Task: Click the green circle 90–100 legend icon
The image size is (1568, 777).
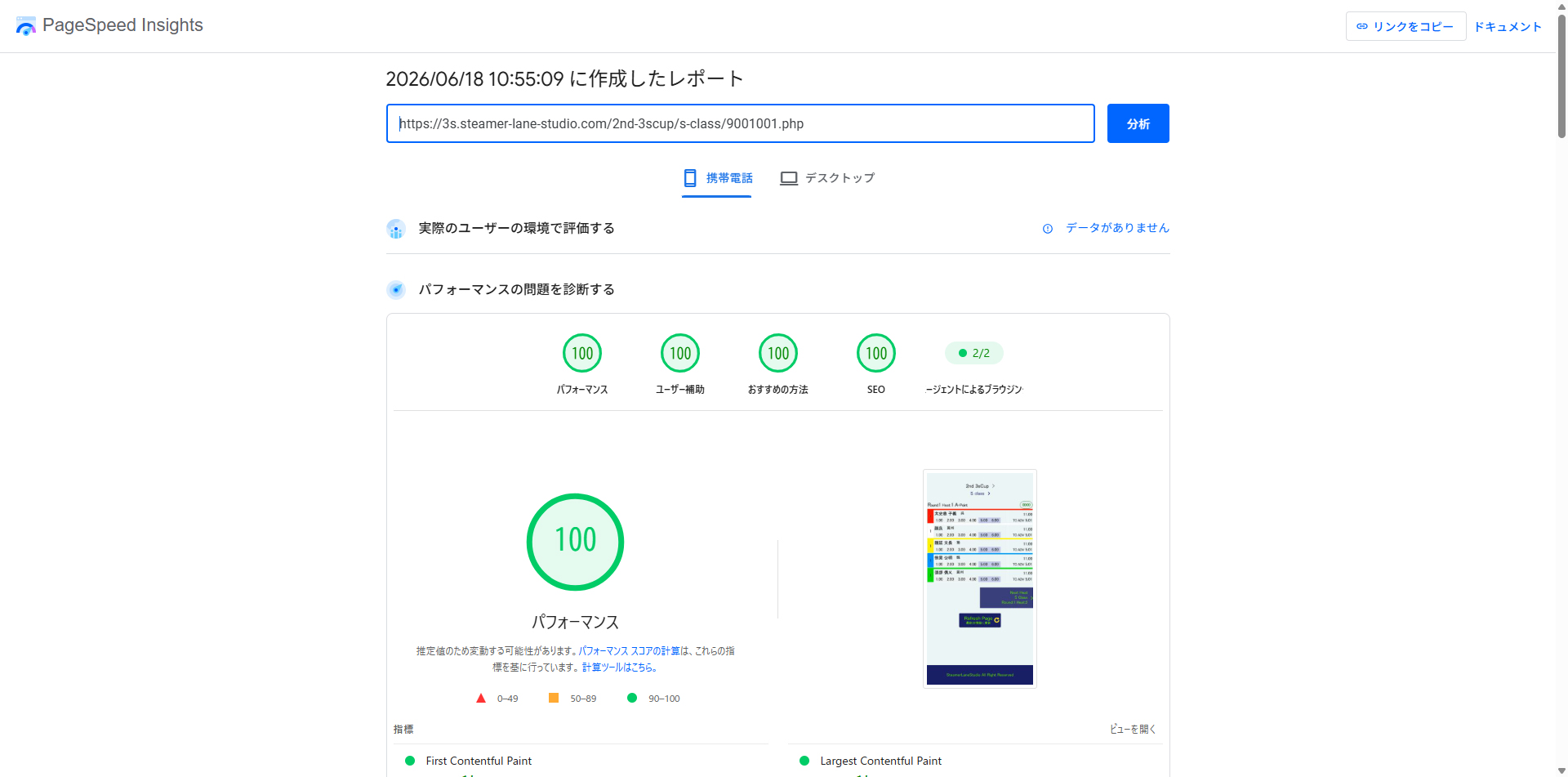Action: [632, 698]
